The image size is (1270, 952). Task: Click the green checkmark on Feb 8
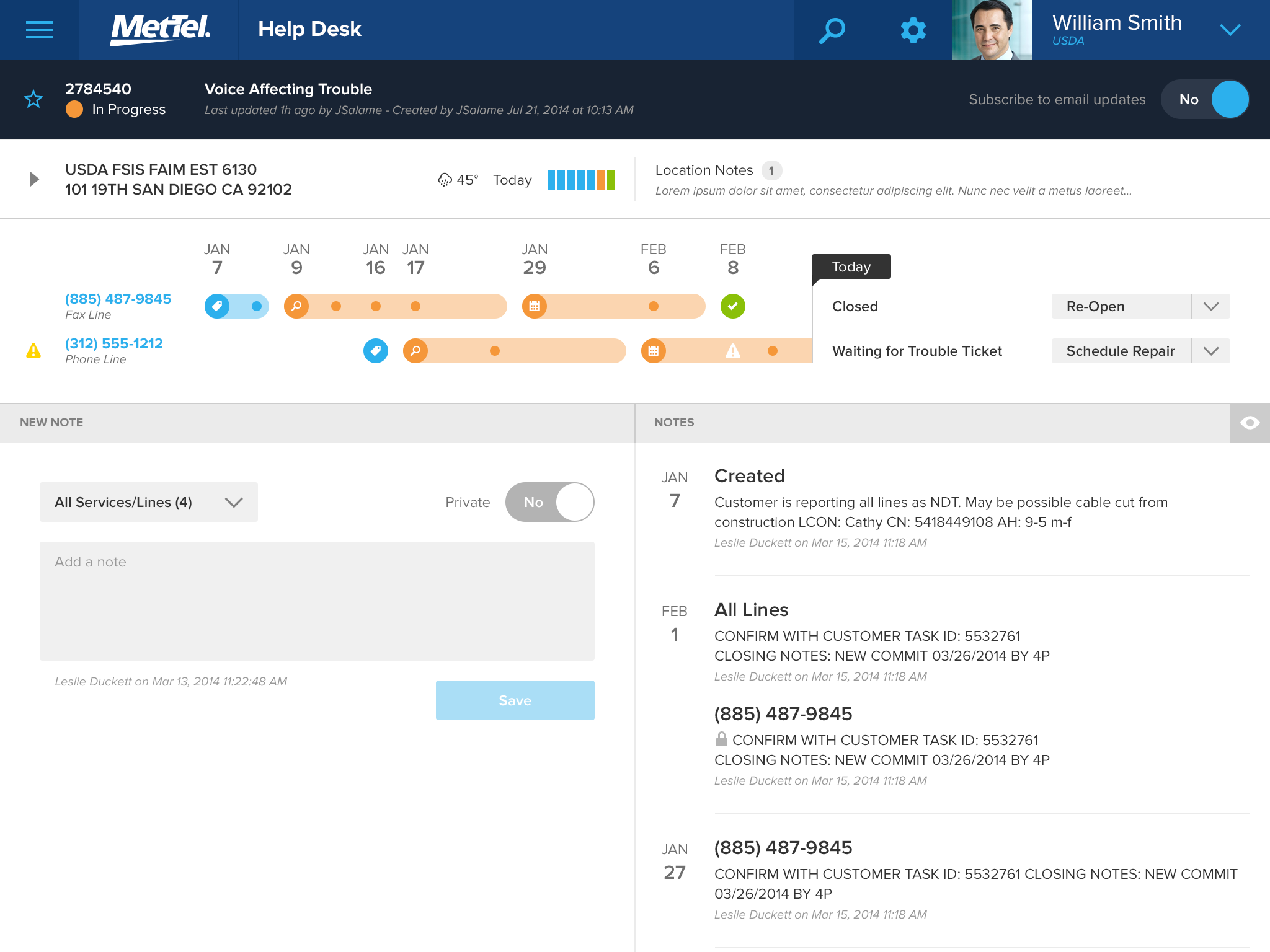[732, 306]
